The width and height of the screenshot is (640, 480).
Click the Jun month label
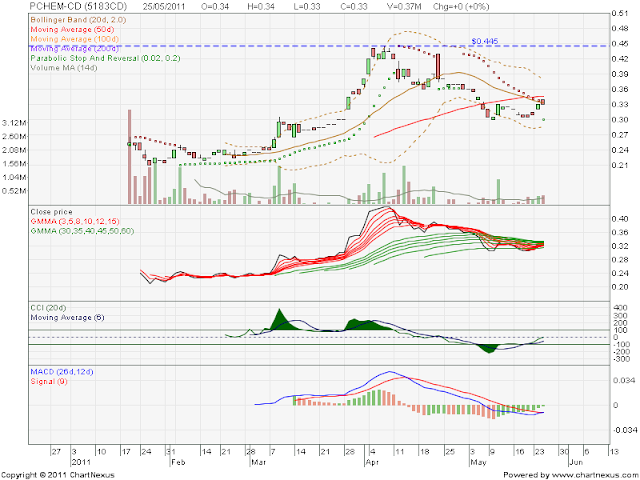pyautogui.click(x=576, y=462)
